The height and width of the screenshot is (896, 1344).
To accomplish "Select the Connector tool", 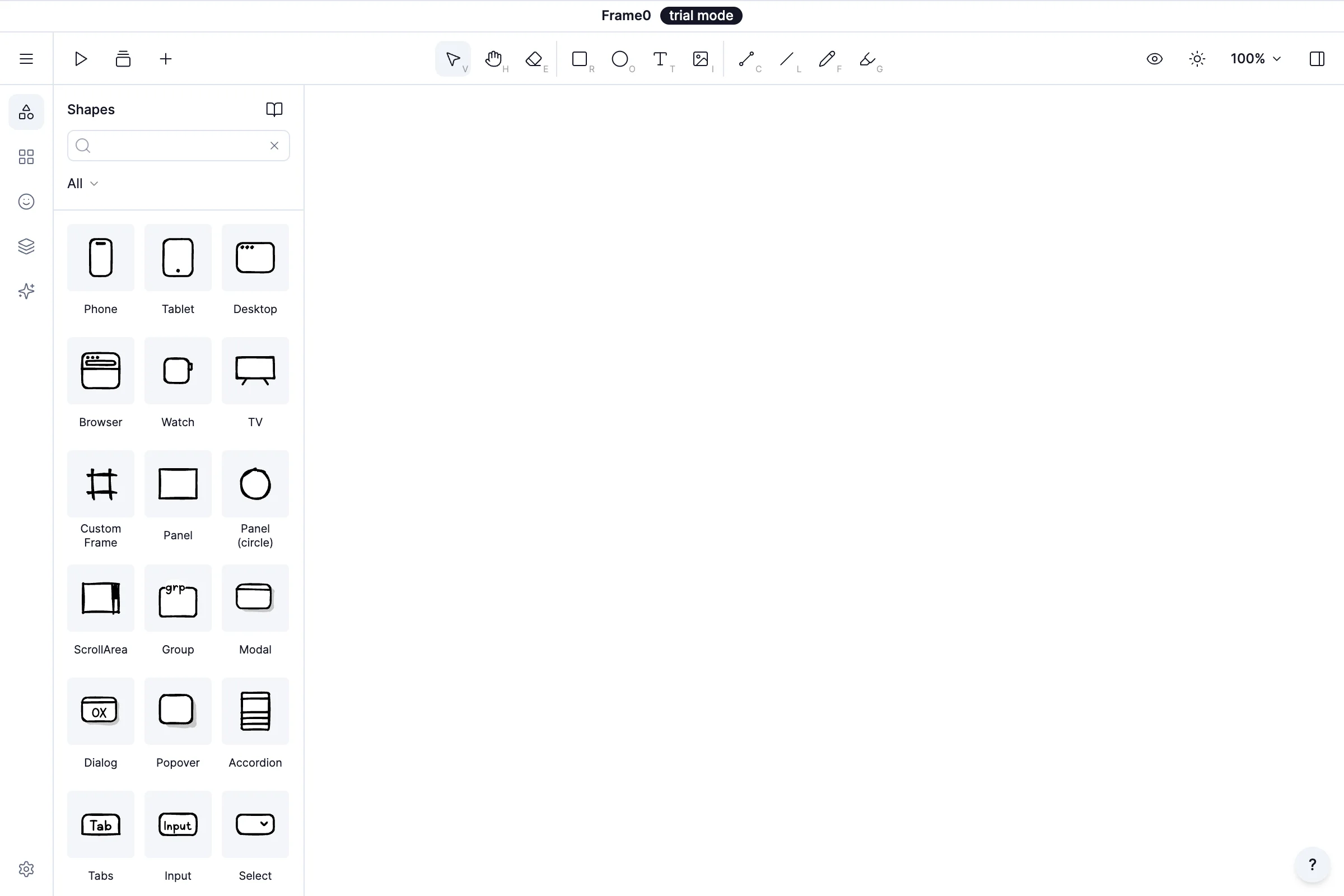I will tap(747, 59).
